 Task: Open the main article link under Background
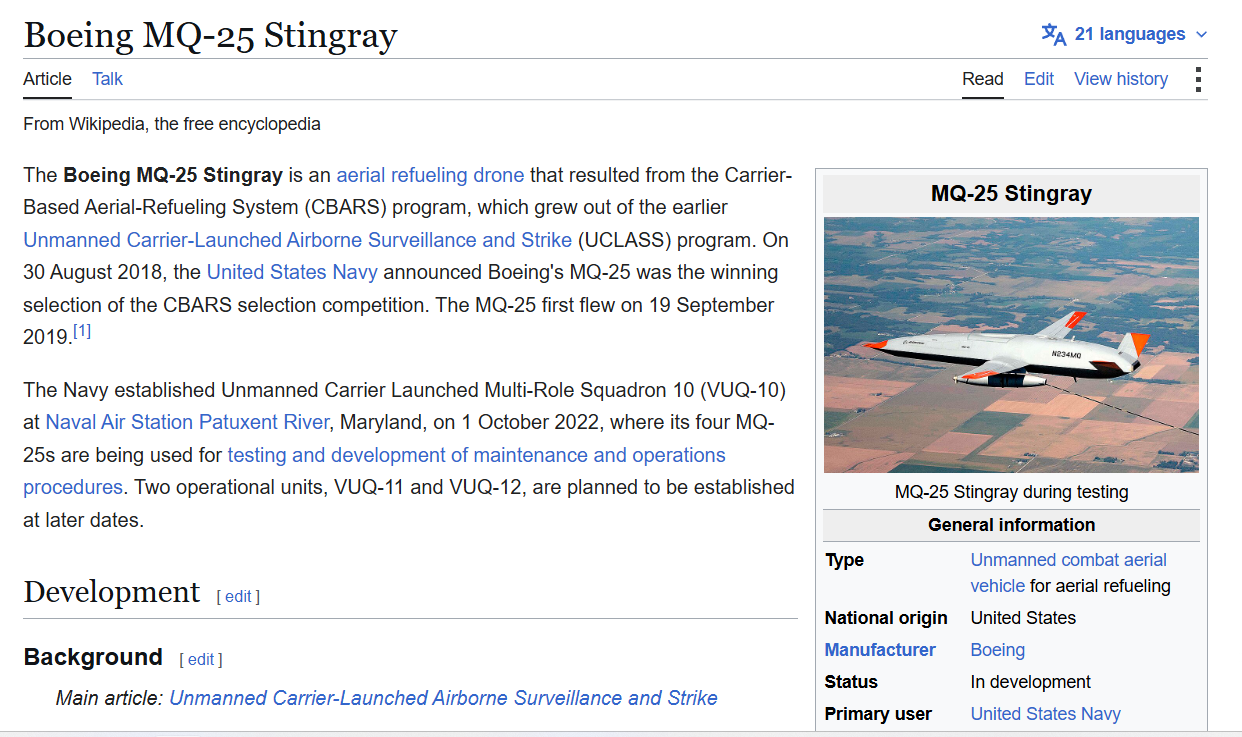click(443, 698)
